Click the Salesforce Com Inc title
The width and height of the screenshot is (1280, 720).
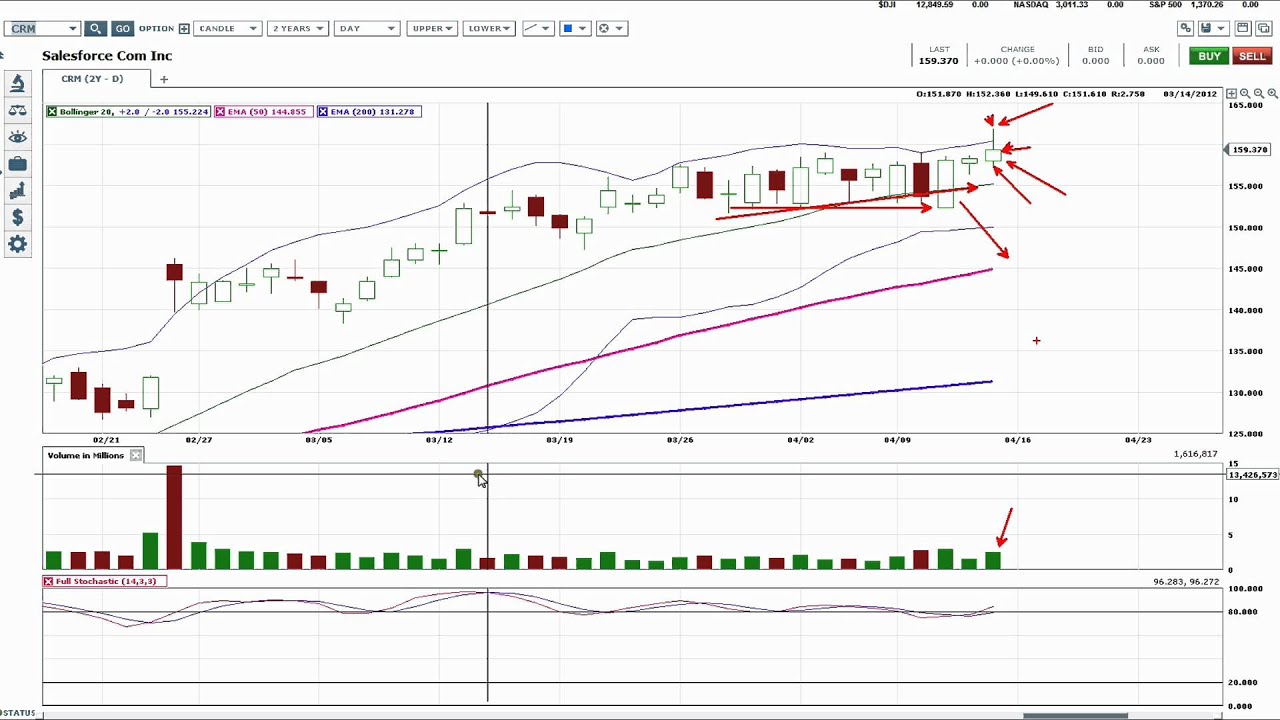pyautogui.click(x=107, y=56)
